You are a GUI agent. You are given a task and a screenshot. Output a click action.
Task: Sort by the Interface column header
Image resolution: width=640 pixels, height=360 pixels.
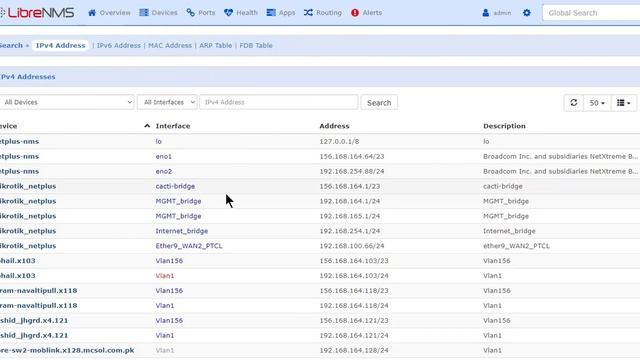[173, 126]
